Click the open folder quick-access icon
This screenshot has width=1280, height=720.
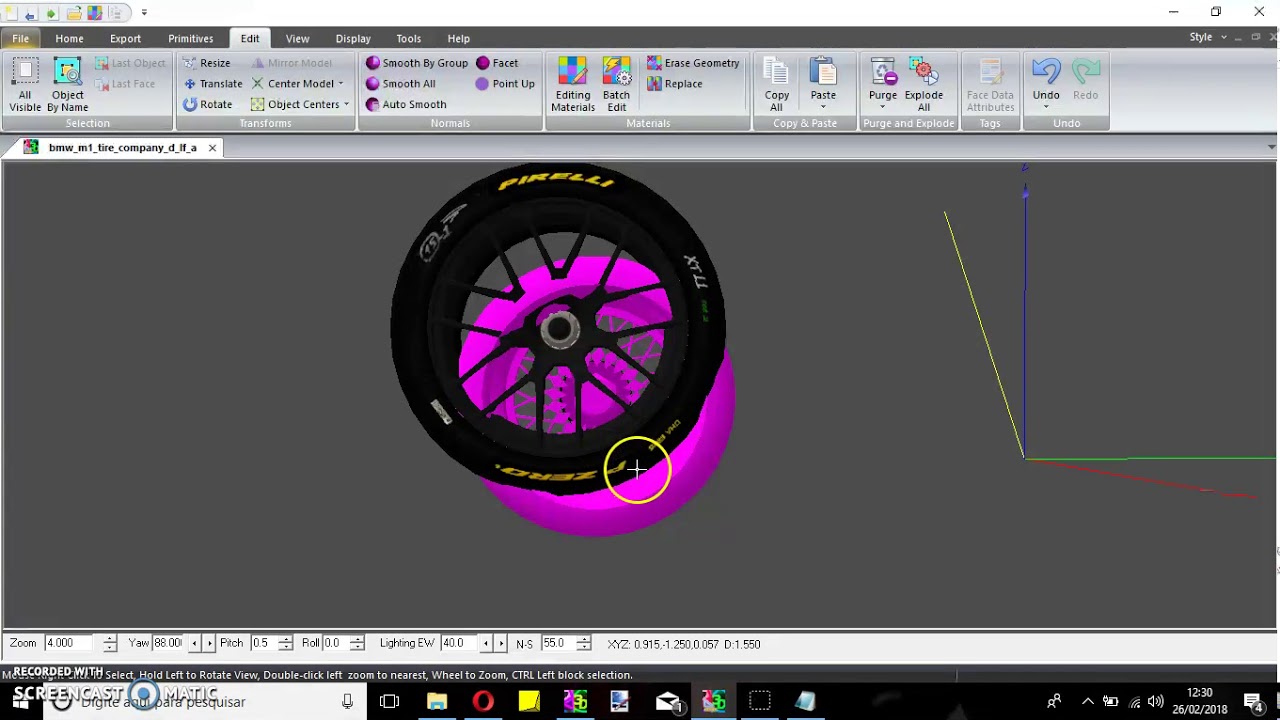point(74,13)
